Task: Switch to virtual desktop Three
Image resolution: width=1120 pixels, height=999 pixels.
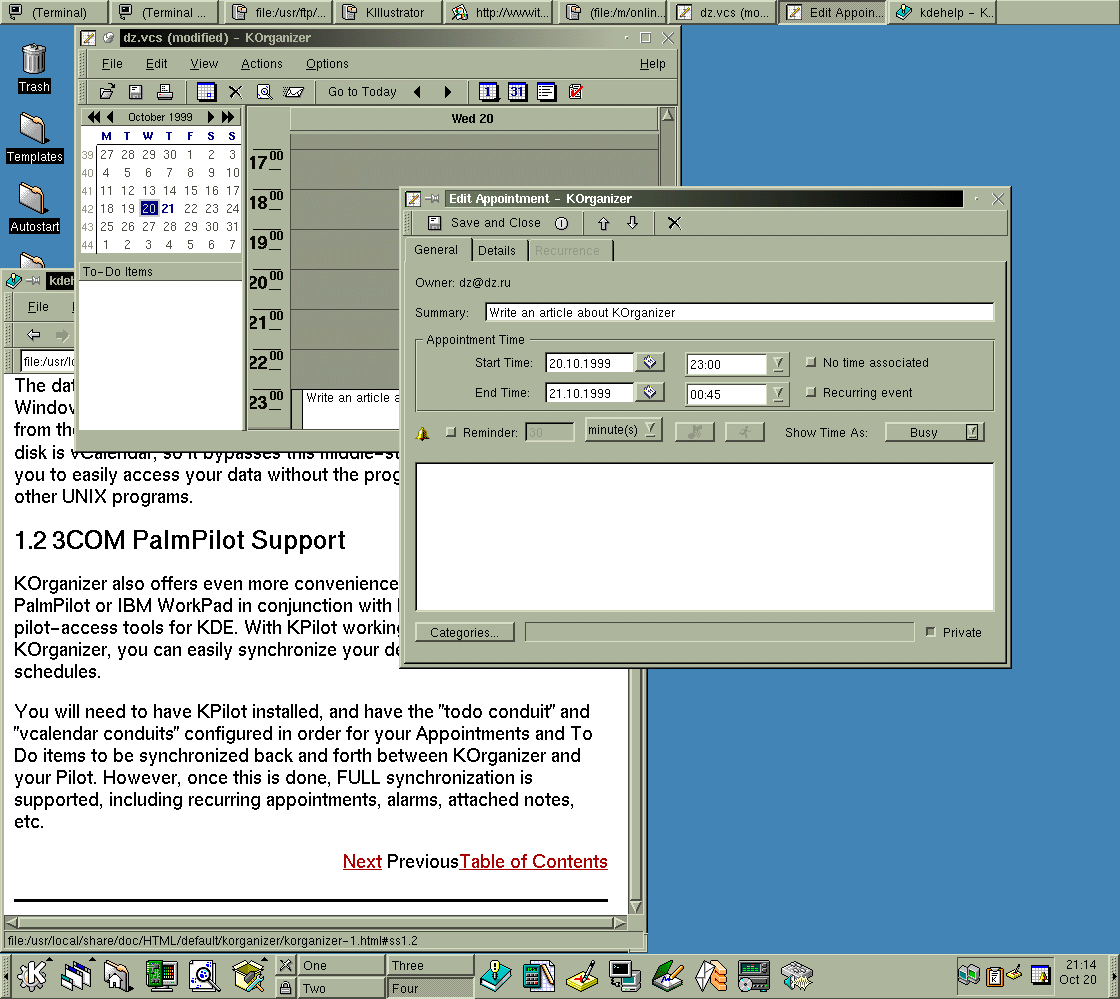Action: [x=431, y=965]
